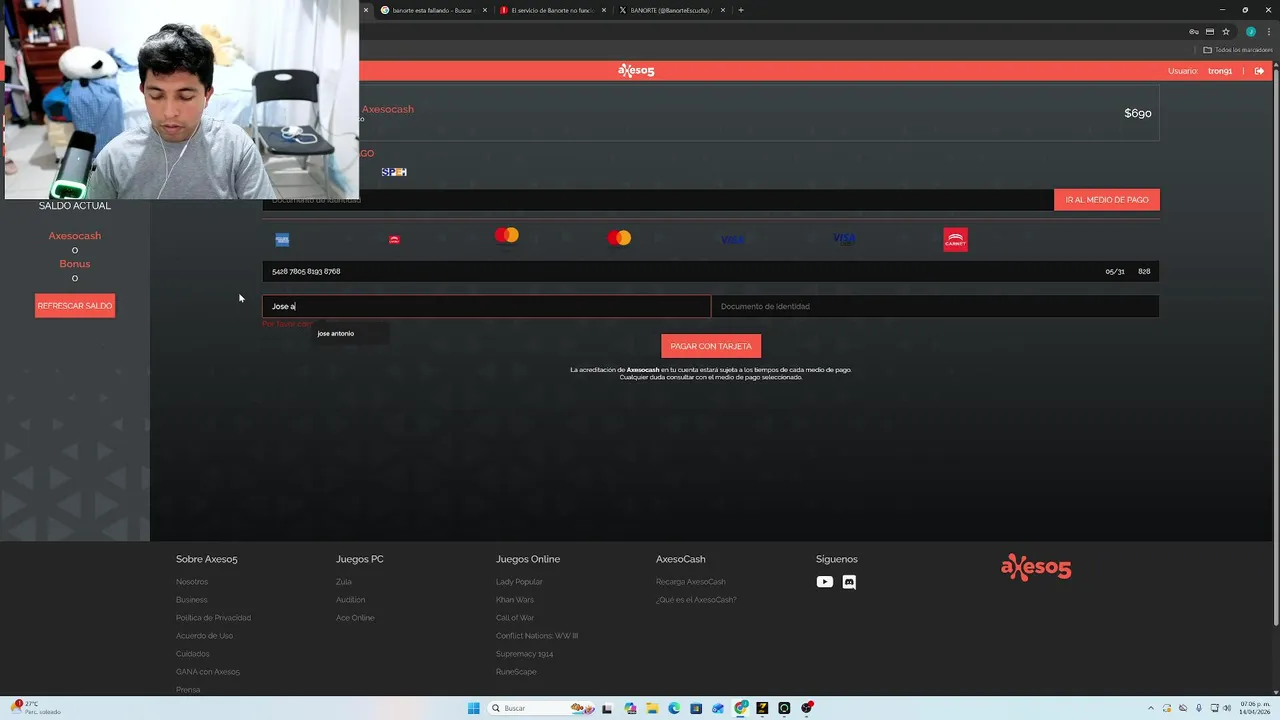Open Nosotros footer link
The image size is (1280, 720).
(x=192, y=582)
